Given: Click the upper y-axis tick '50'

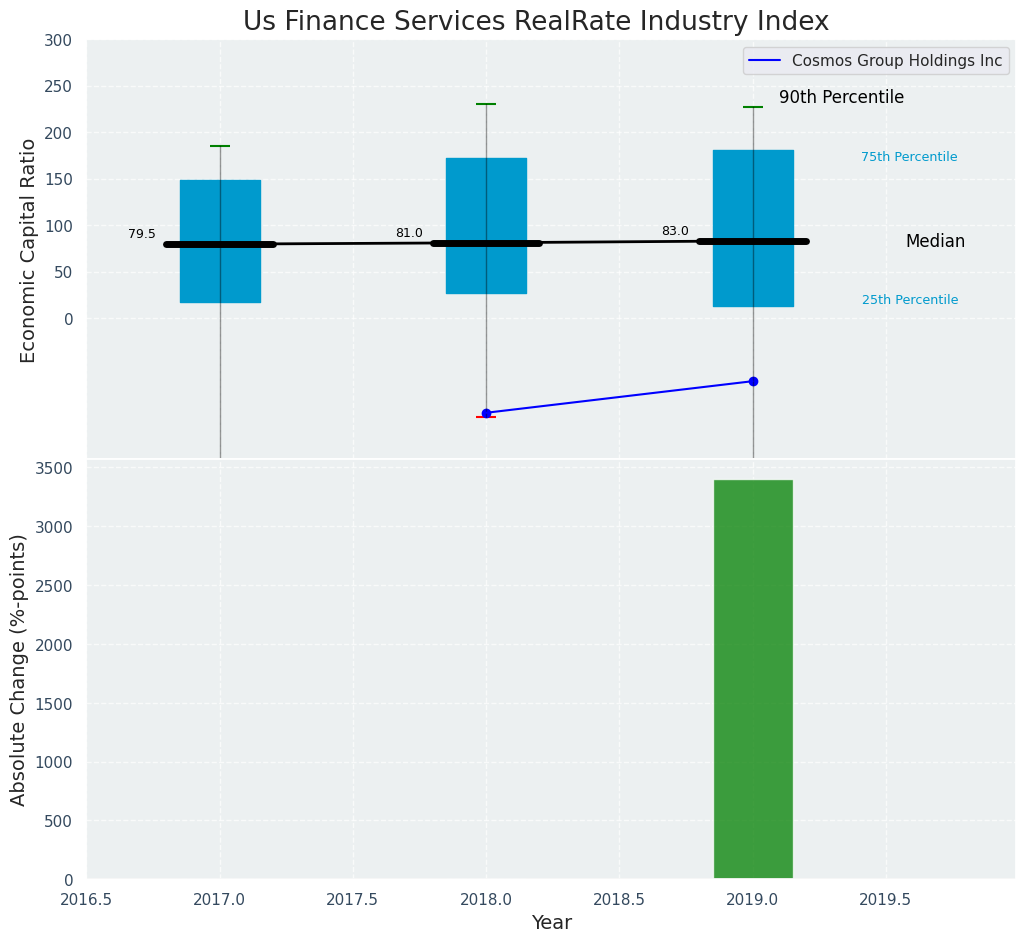Looking at the screenshot, I should 62,273.
